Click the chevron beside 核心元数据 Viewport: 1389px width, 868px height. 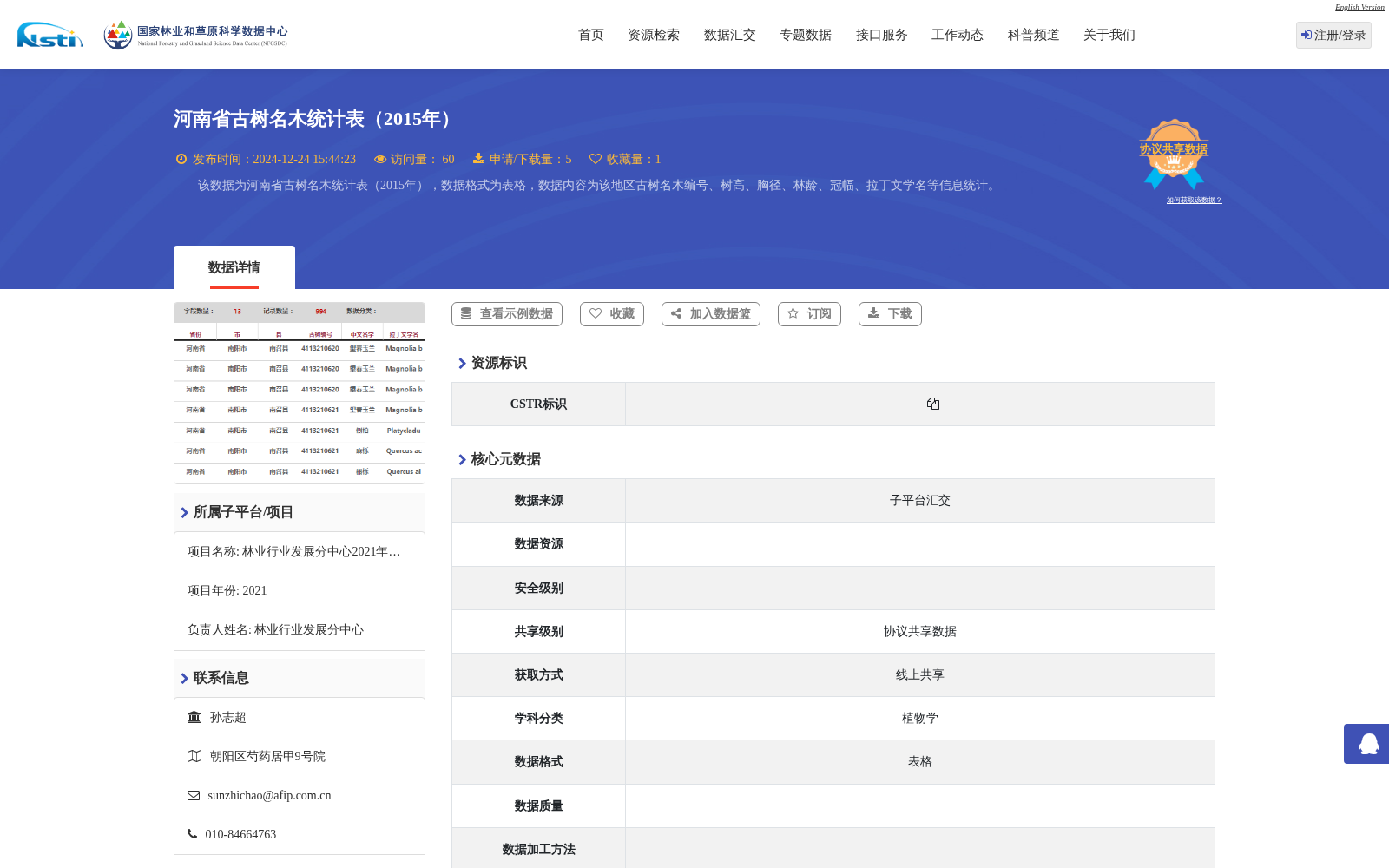[462, 459]
